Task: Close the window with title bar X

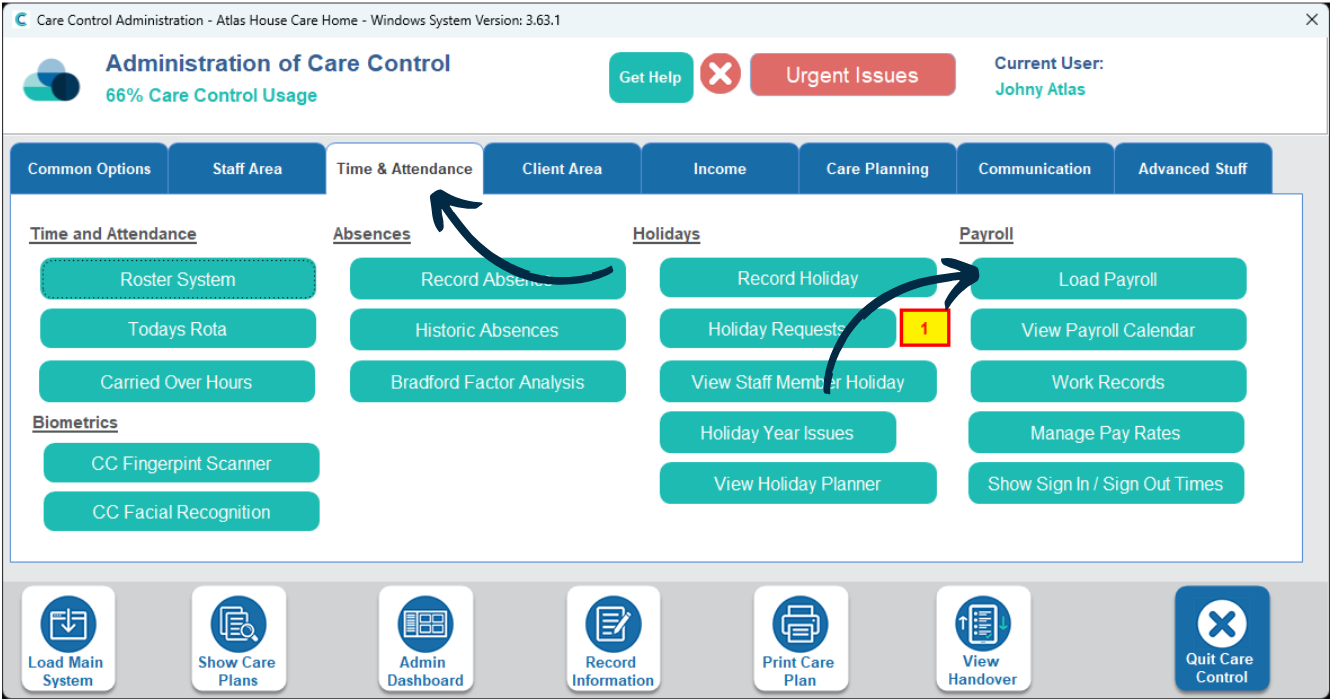Action: pyautogui.click(x=1312, y=20)
